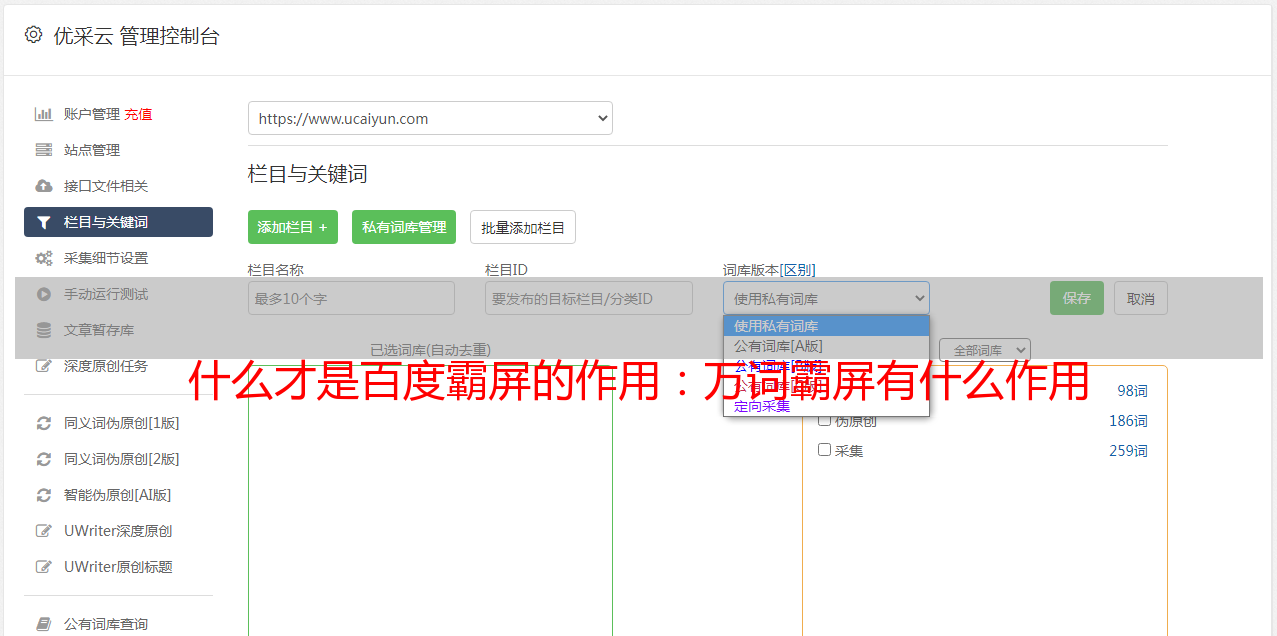Focus the 栏目名称 input field
Viewport: 1277px width, 636px height.
pyautogui.click(x=351, y=298)
